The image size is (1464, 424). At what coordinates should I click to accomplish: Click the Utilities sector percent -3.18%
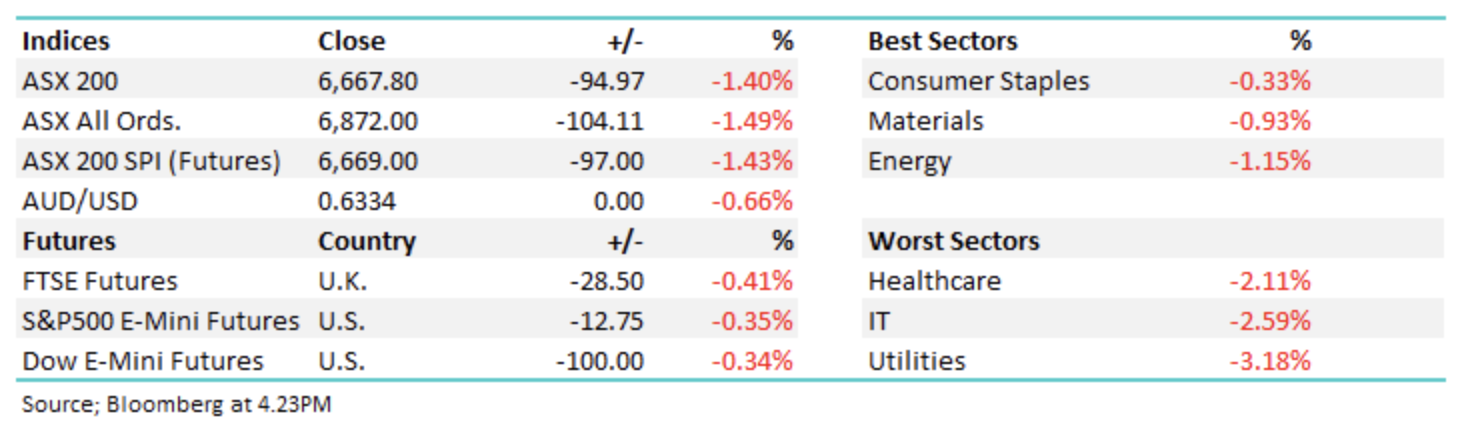1269,361
